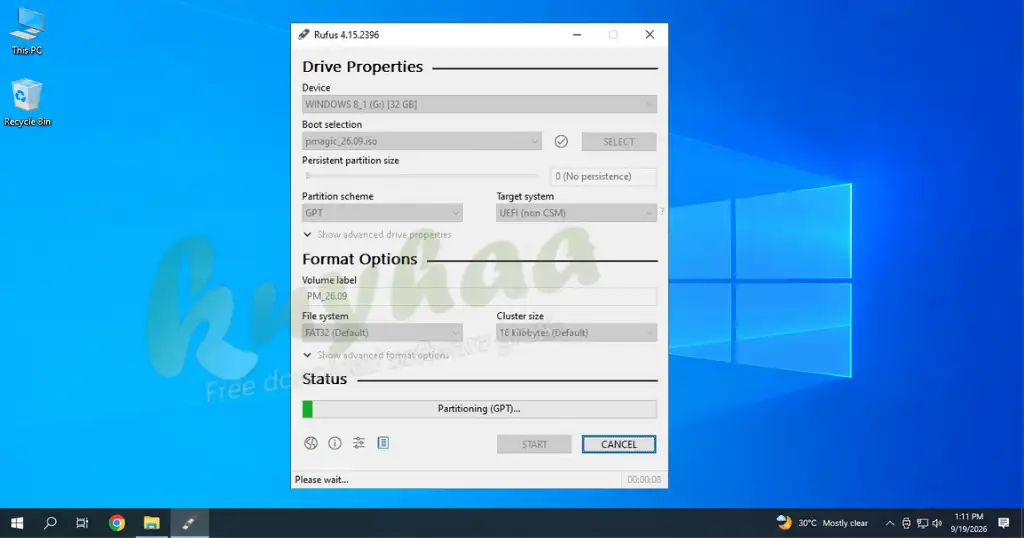Click the SELECT button

tap(619, 142)
